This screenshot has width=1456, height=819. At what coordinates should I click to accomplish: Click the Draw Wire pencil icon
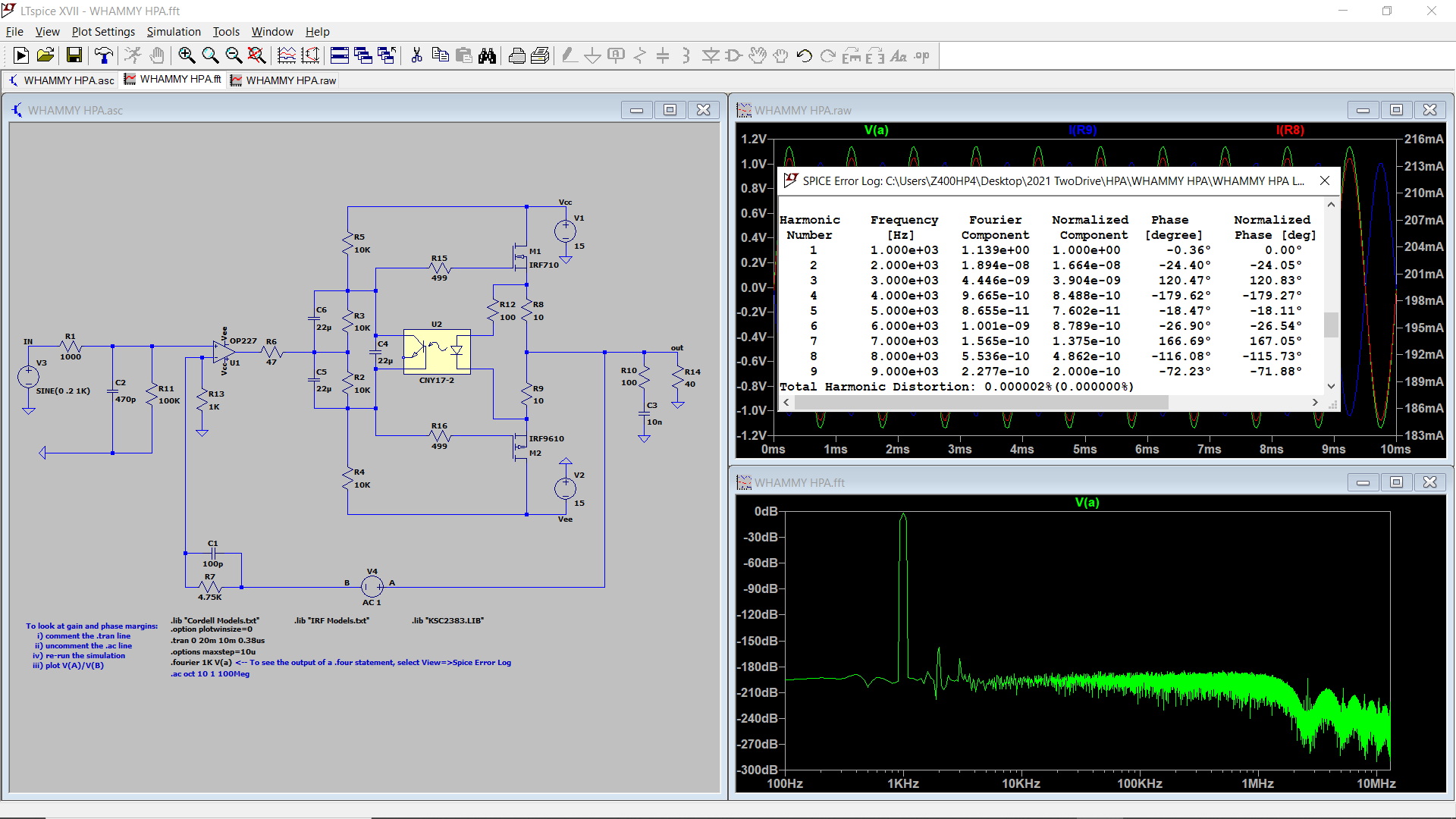pos(570,55)
